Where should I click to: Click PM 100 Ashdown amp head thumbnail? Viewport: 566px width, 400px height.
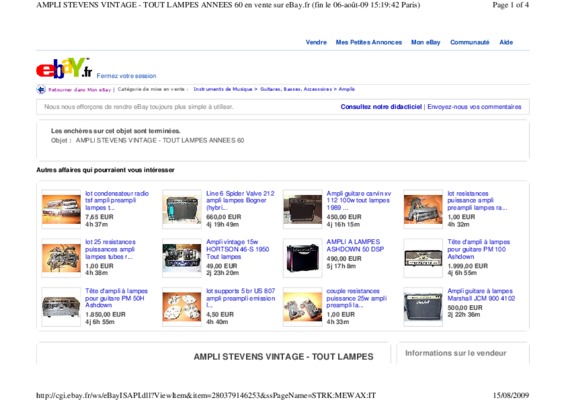[423, 258]
